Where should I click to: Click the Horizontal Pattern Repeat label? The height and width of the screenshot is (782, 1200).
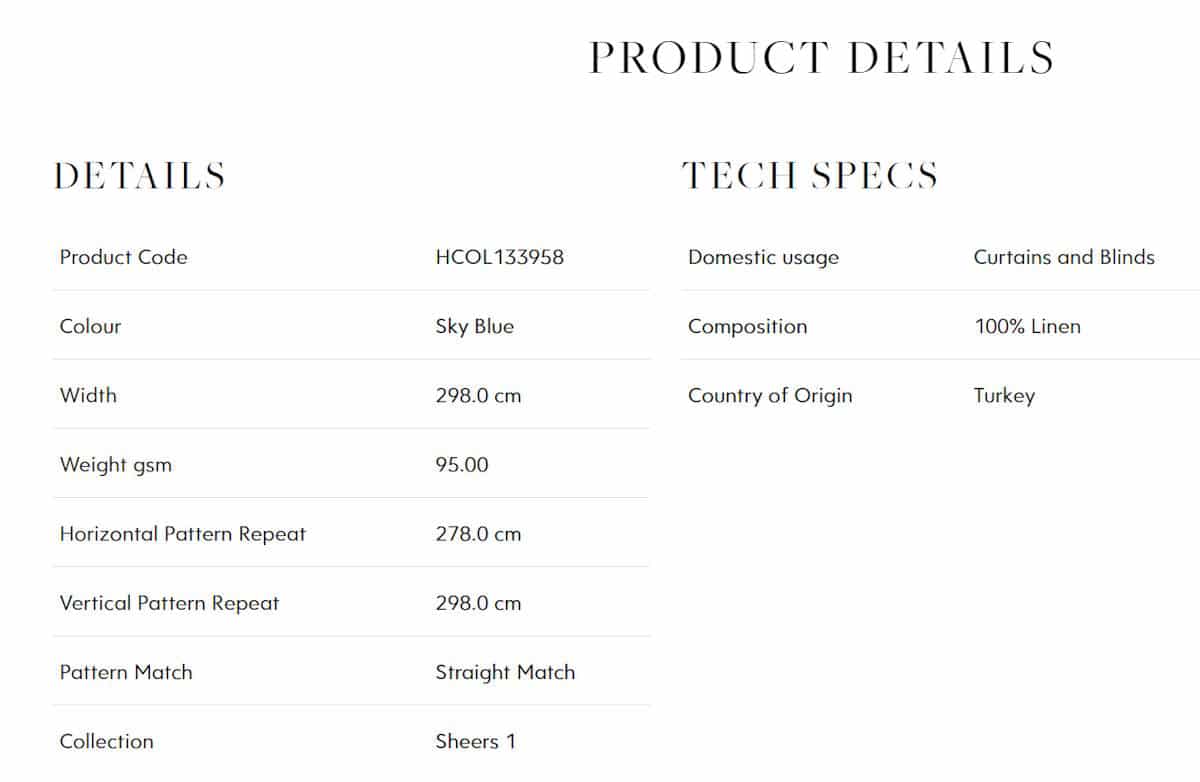coord(183,534)
